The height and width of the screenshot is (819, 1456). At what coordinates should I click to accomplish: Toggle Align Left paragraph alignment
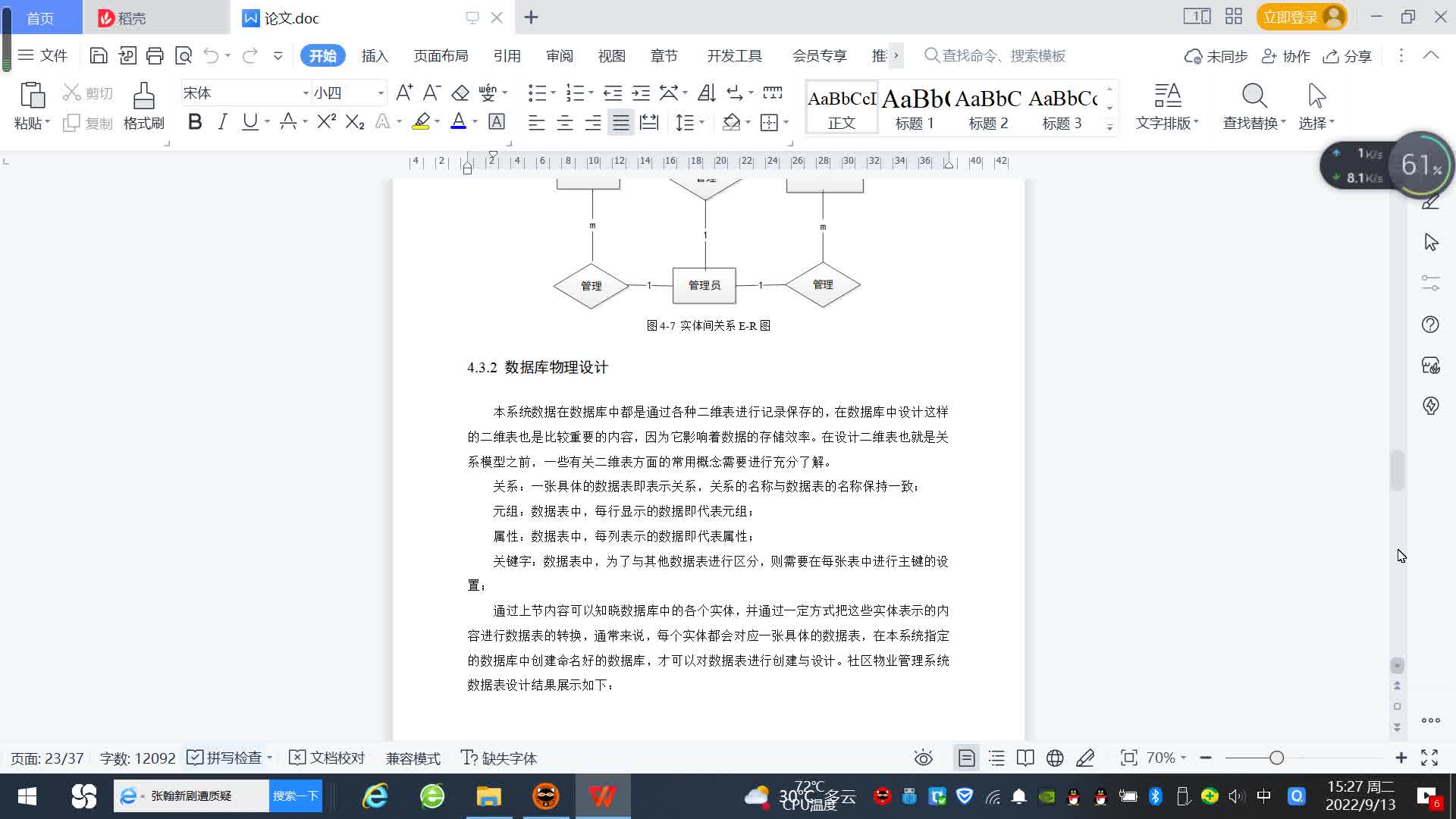coord(536,122)
